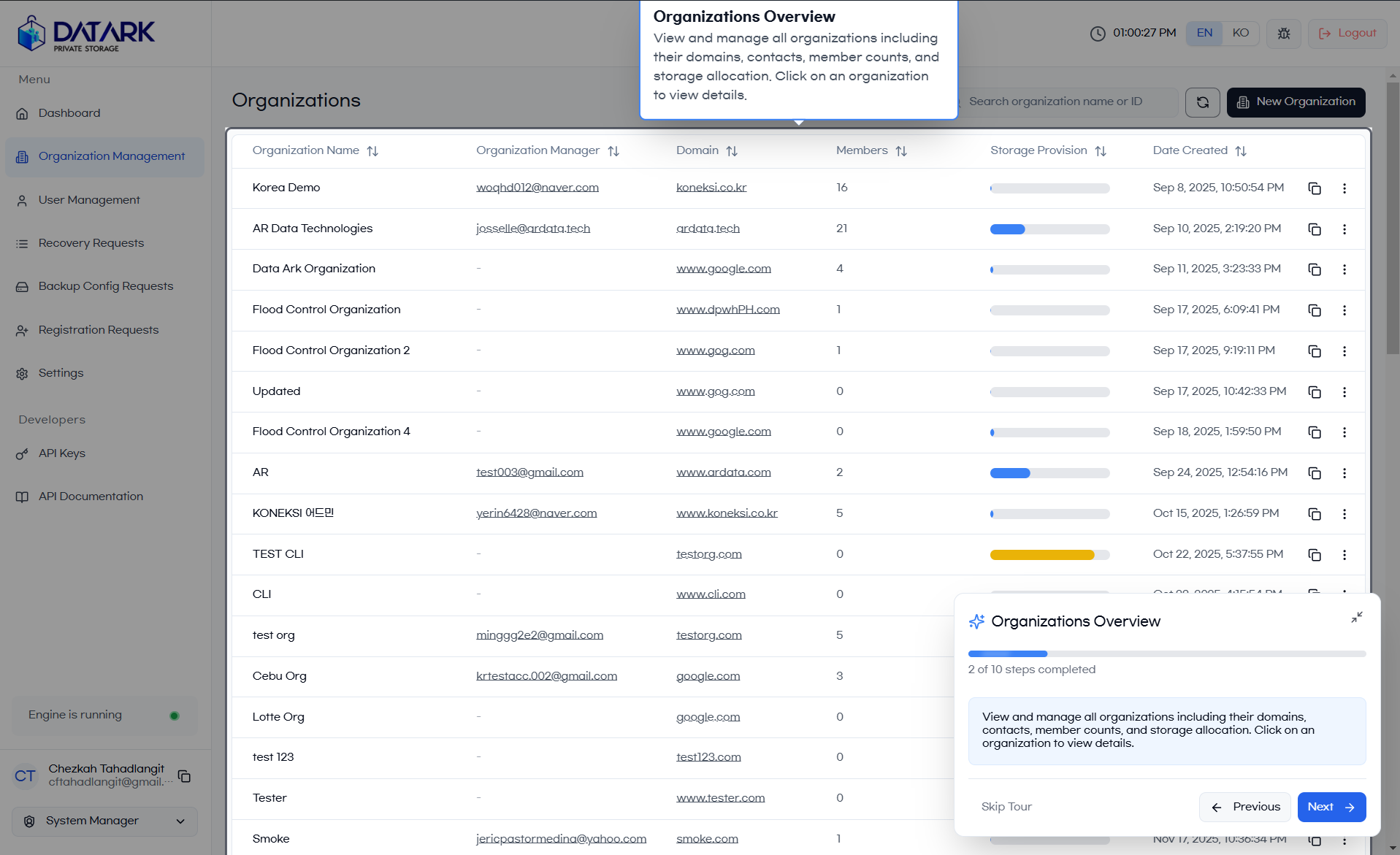
Task: Click the organization search input field
Action: (x=1066, y=102)
